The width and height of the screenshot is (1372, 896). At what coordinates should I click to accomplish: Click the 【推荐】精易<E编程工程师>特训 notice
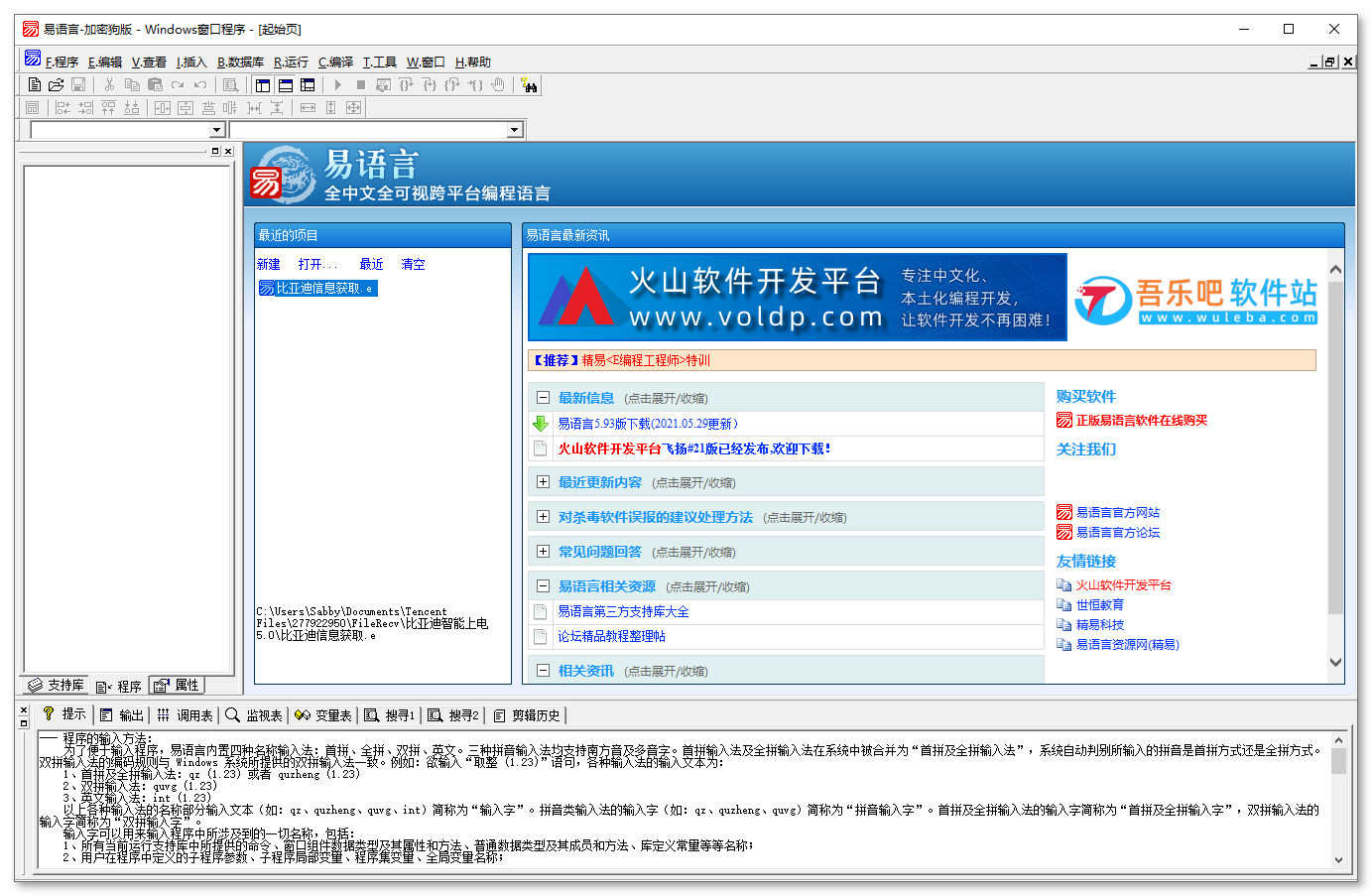(x=922, y=360)
